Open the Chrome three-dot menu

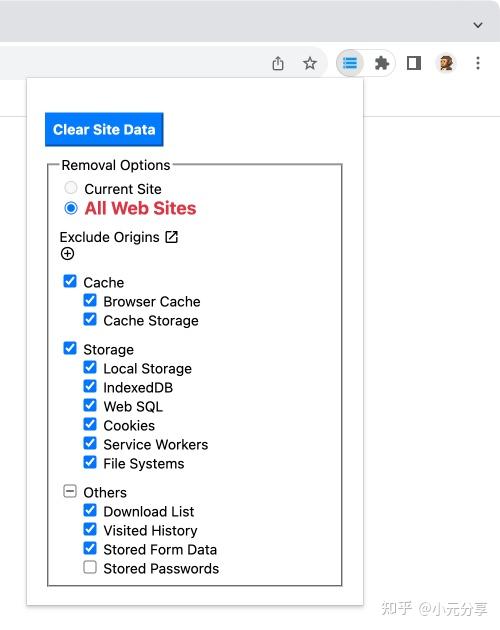[x=478, y=63]
